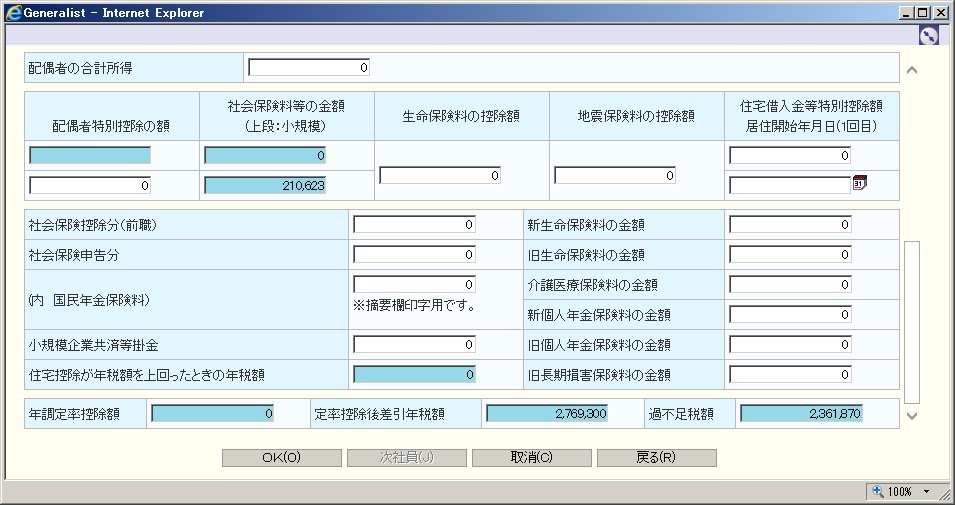
Task: Open calendar picker for 居住開始年月日
Action: point(859,182)
